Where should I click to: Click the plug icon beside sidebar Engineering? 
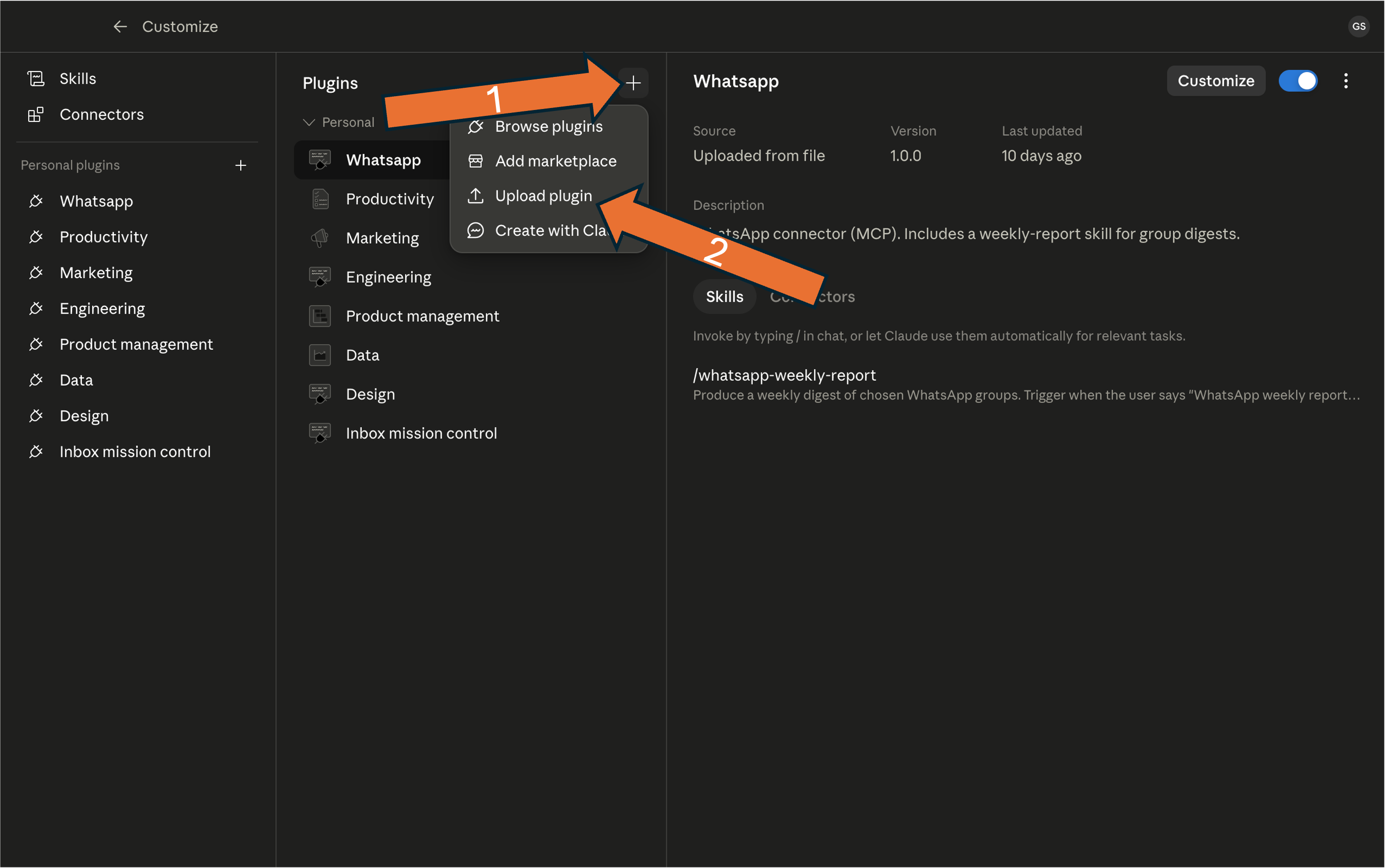[x=36, y=308]
